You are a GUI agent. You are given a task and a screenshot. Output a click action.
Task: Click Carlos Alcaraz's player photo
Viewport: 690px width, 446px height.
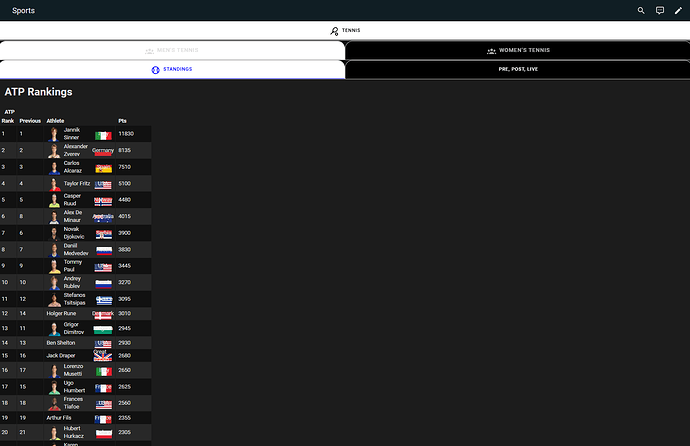54,167
